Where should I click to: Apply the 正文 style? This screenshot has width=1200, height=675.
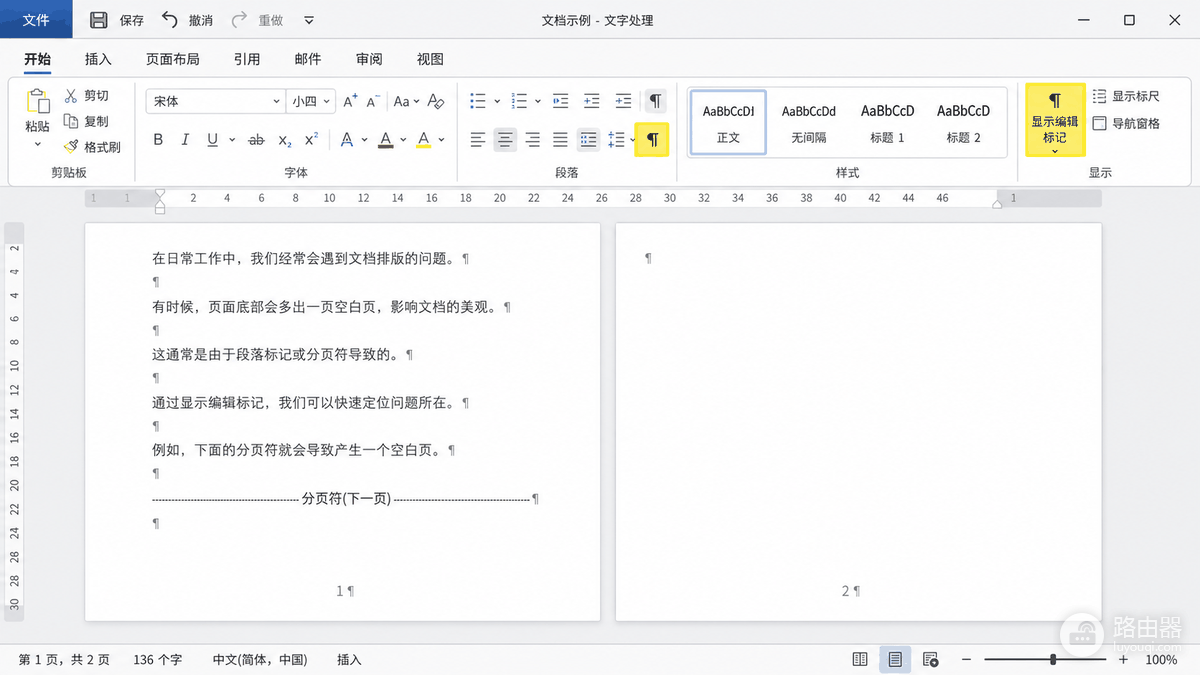coord(728,122)
